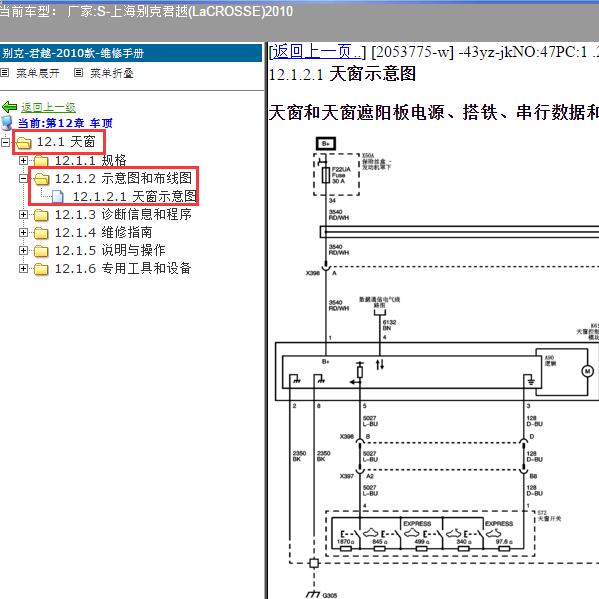Open the 12.1.6 专用工具和设备 item
The image size is (599, 599).
pyautogui.click(x=123, y=268)
